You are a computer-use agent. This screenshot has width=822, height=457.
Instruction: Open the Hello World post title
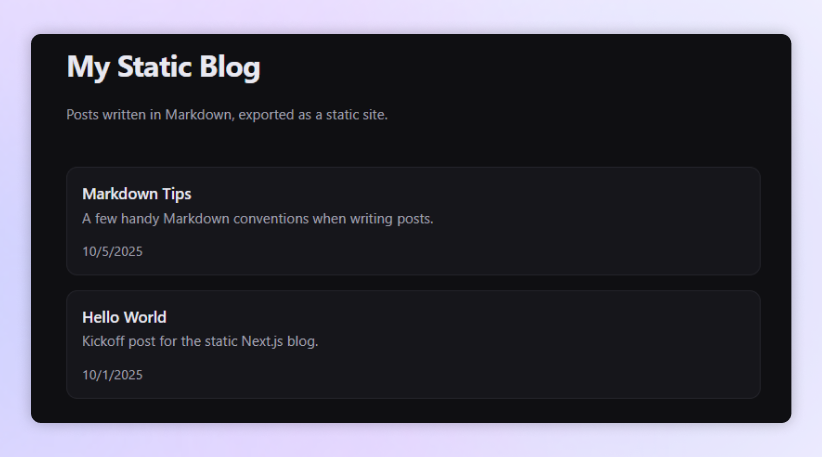[124, 318]
